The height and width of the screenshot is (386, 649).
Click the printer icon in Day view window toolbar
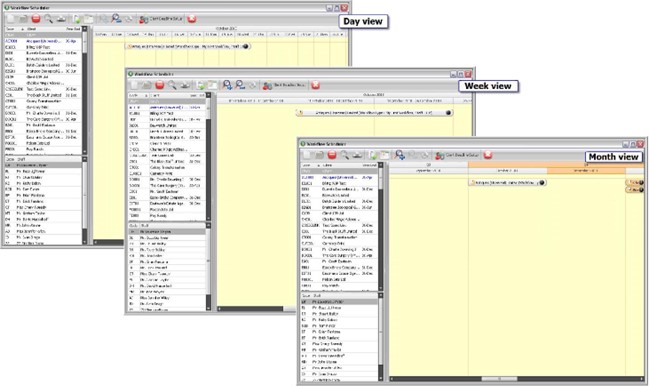(x=61, y=19)
